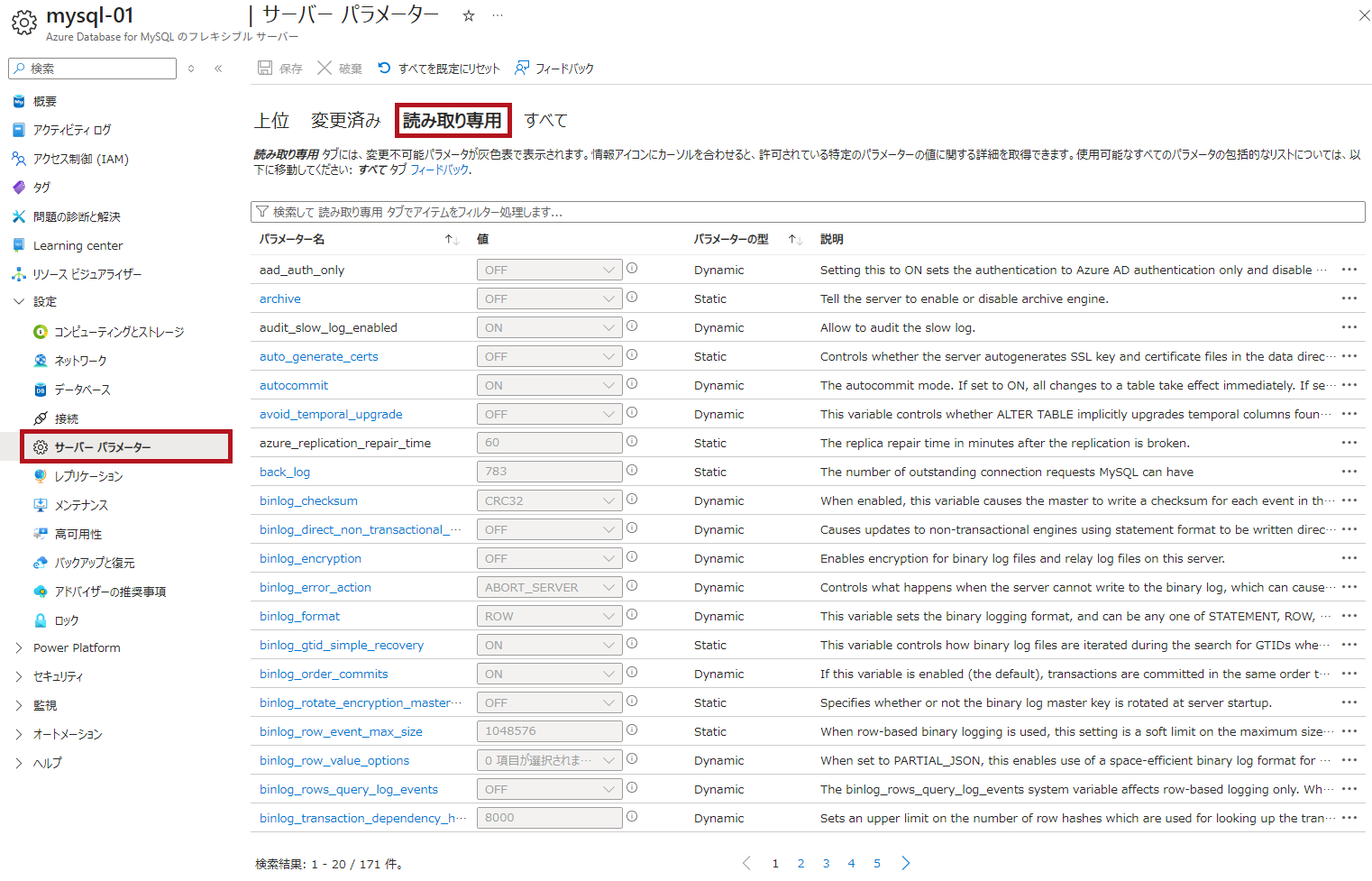Open binlog_format ROW value dropdown

click(x=549, y=616)
